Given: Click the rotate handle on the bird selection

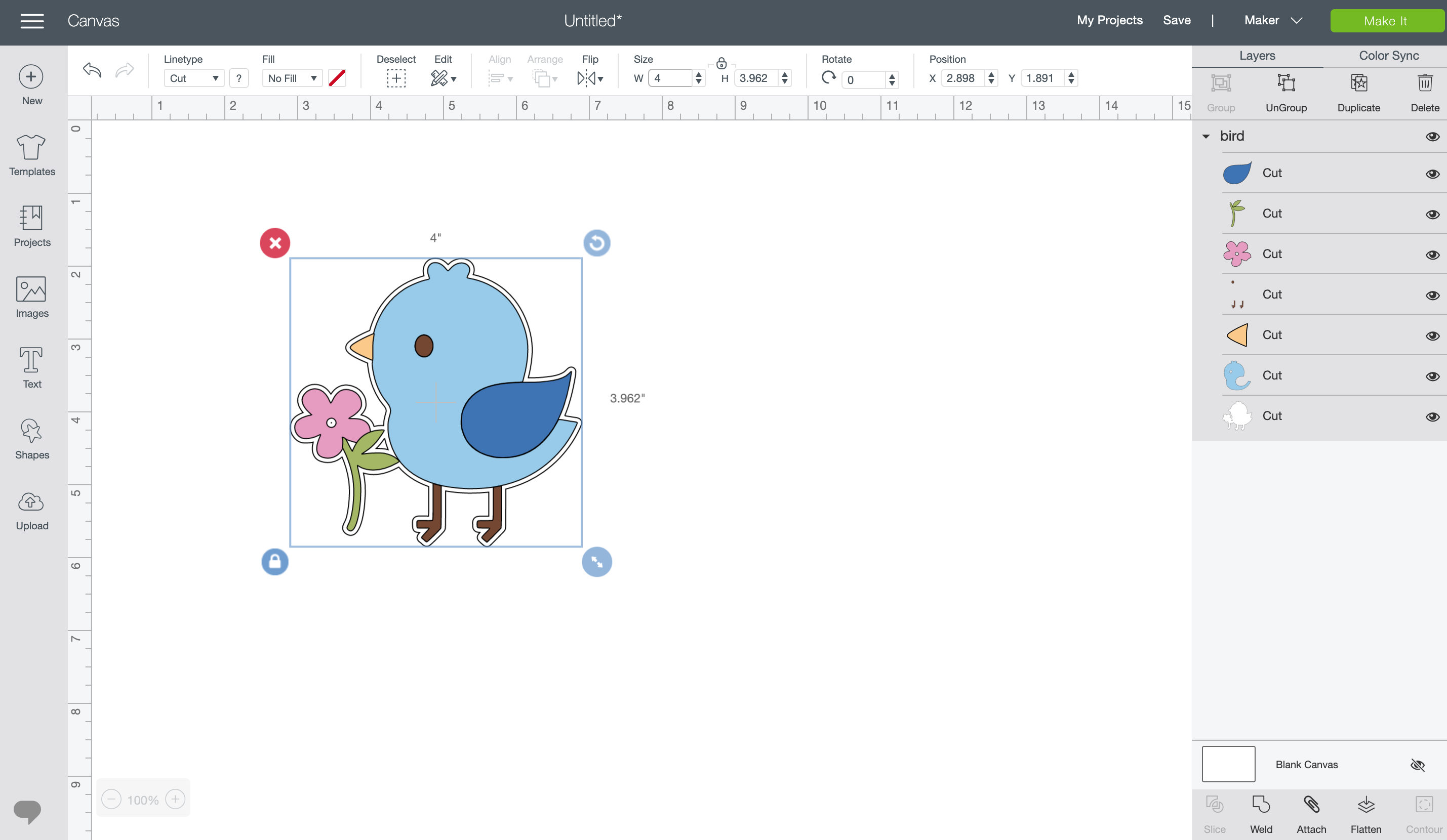Looking at the screenshot, I should point(596,243).
